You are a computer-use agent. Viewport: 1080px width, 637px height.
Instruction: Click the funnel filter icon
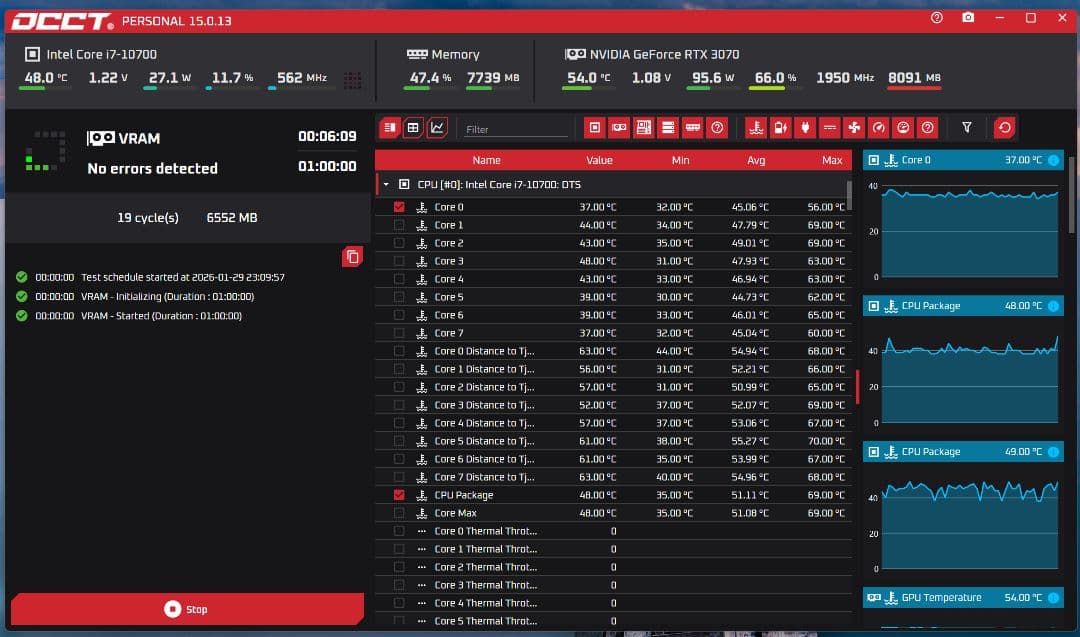[967, 128]
